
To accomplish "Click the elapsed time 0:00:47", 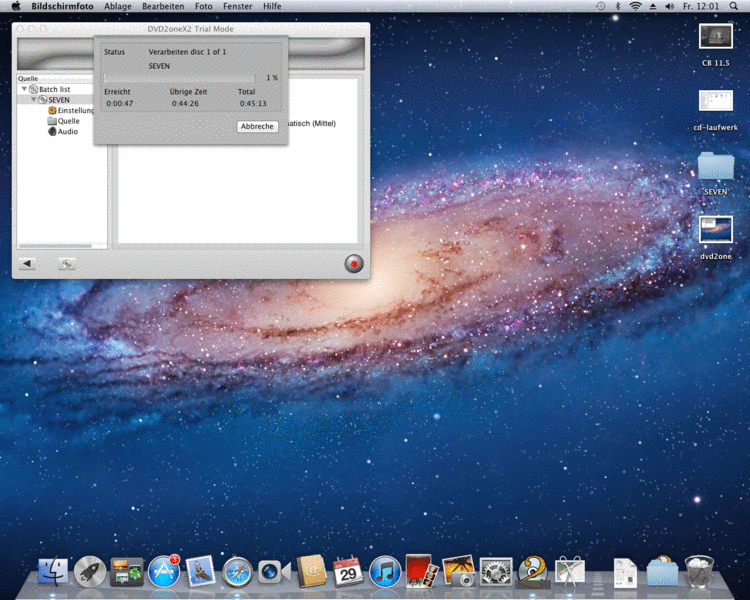I will [120, 103].
